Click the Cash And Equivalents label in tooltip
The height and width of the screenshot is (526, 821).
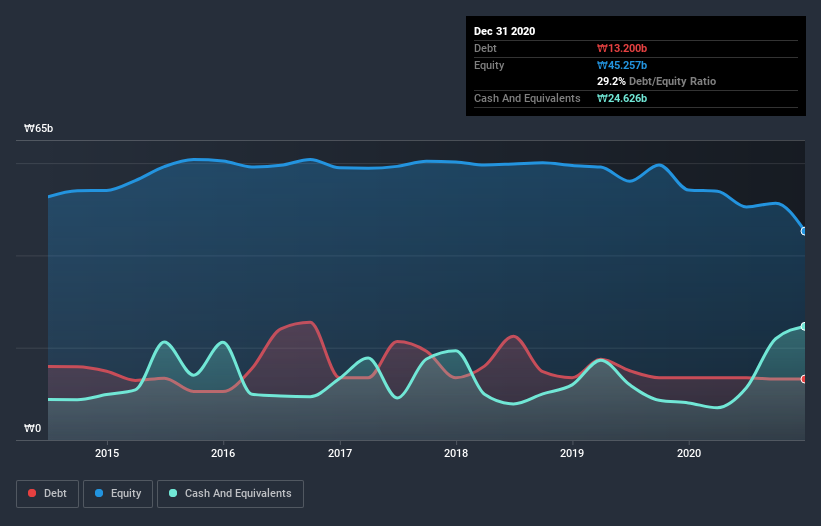pyautogui.click(x=527, y=98)
